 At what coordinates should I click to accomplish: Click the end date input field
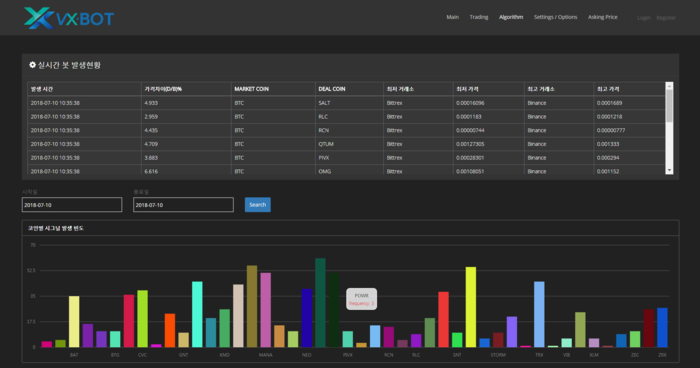coord(183,205)
